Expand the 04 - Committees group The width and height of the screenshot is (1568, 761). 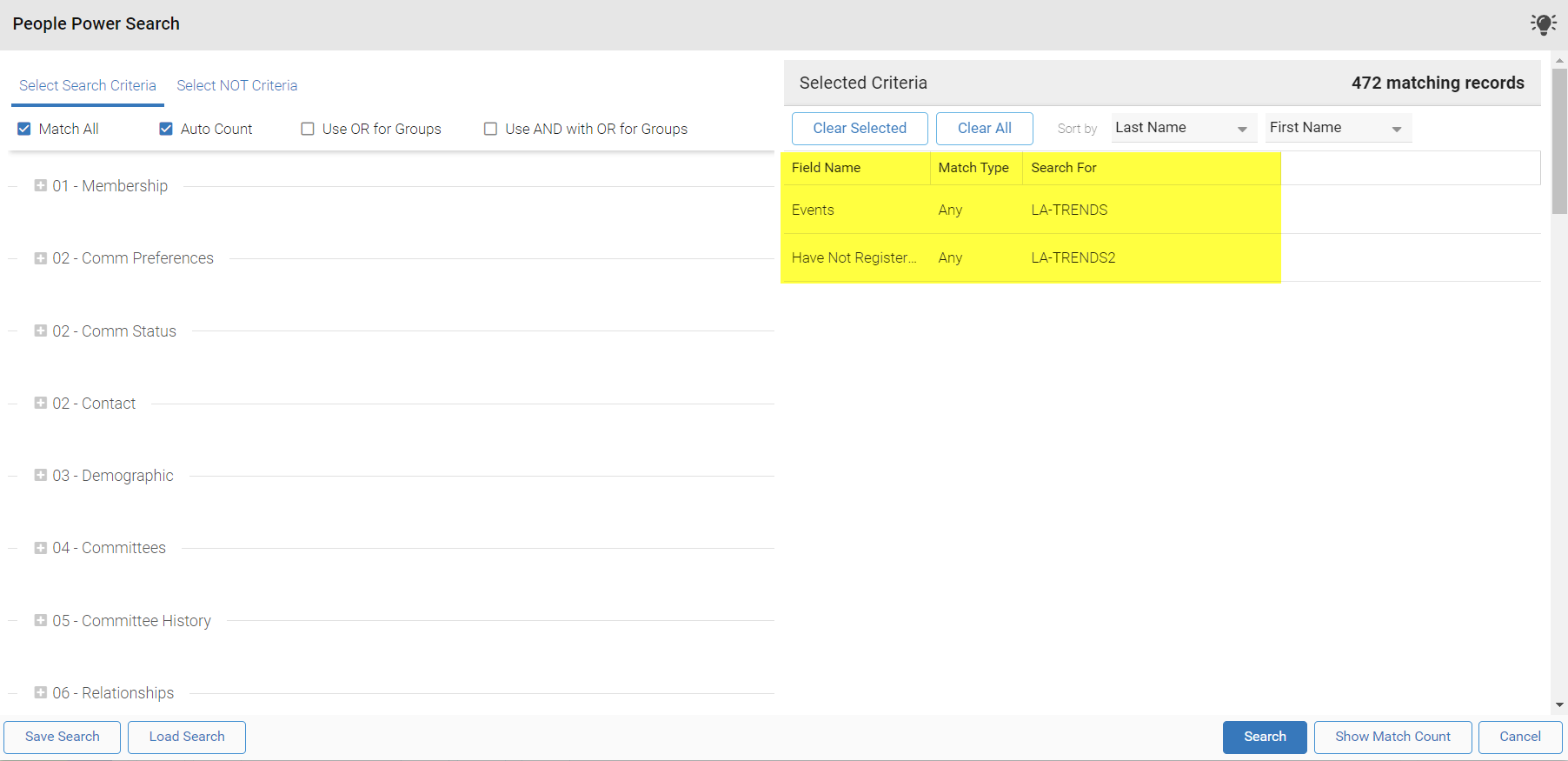(40, 548)
